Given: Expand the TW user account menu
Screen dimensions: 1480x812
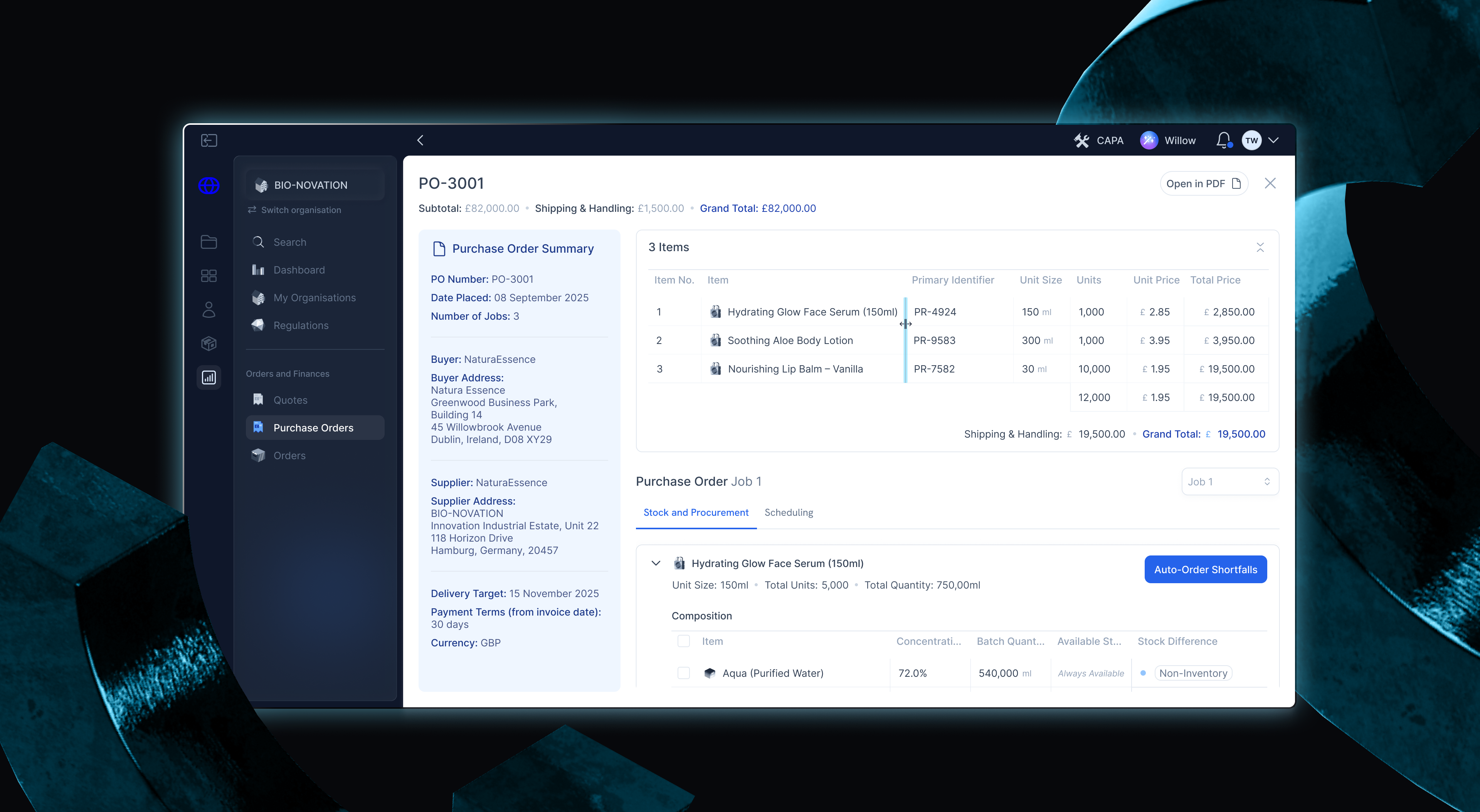Looking at the screenshot, I should tap(1273, 140).
